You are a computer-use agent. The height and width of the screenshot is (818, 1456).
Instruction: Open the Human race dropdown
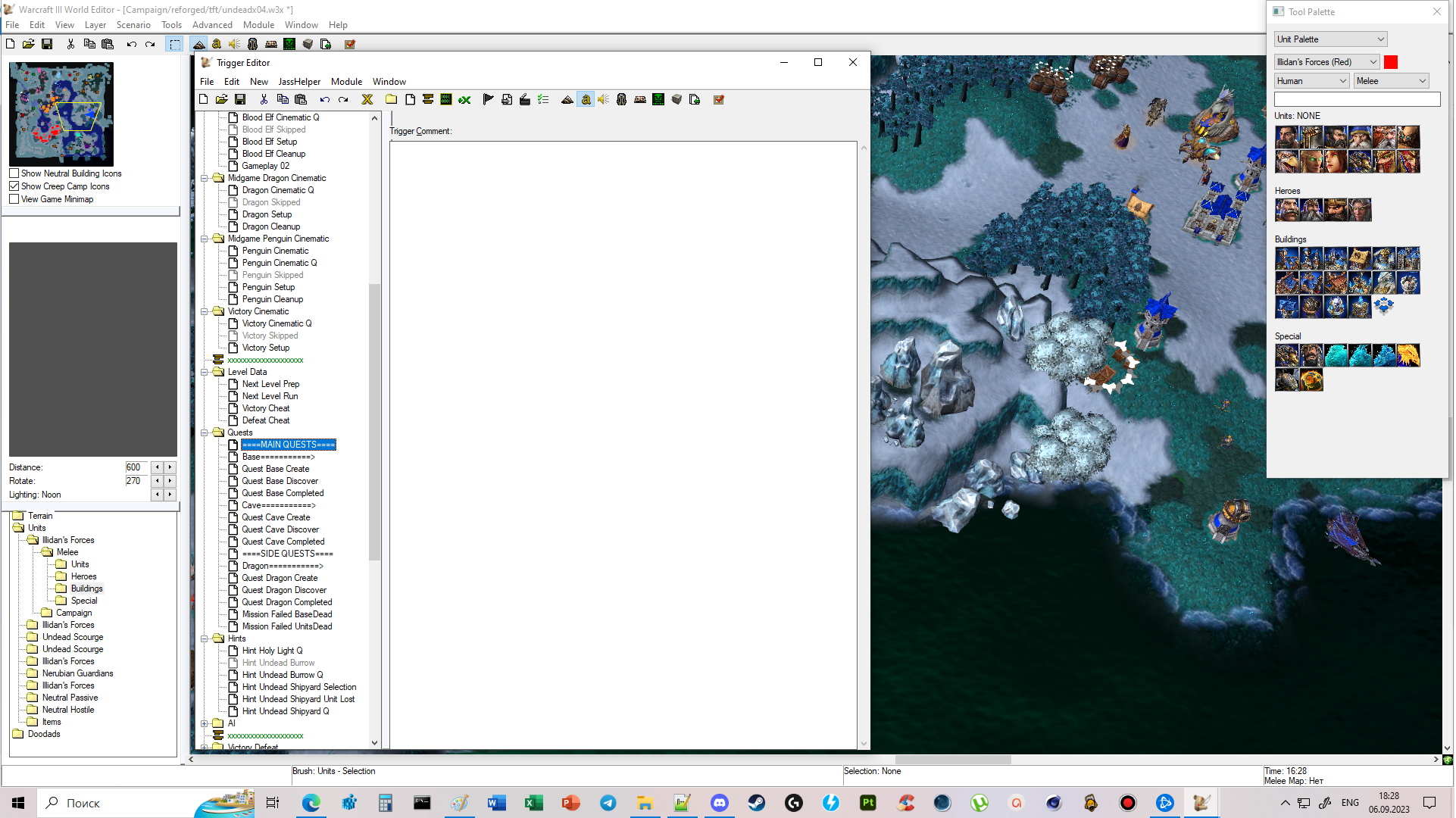[x=1311, y=81]
